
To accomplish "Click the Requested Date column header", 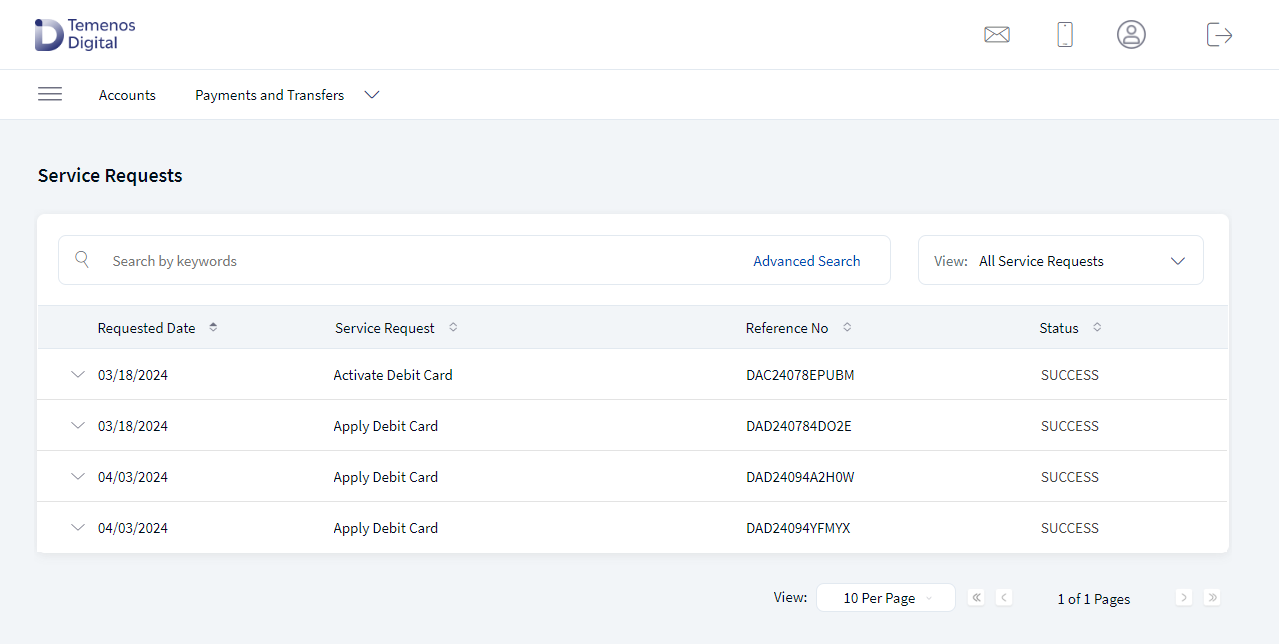I will coord(146,328).
